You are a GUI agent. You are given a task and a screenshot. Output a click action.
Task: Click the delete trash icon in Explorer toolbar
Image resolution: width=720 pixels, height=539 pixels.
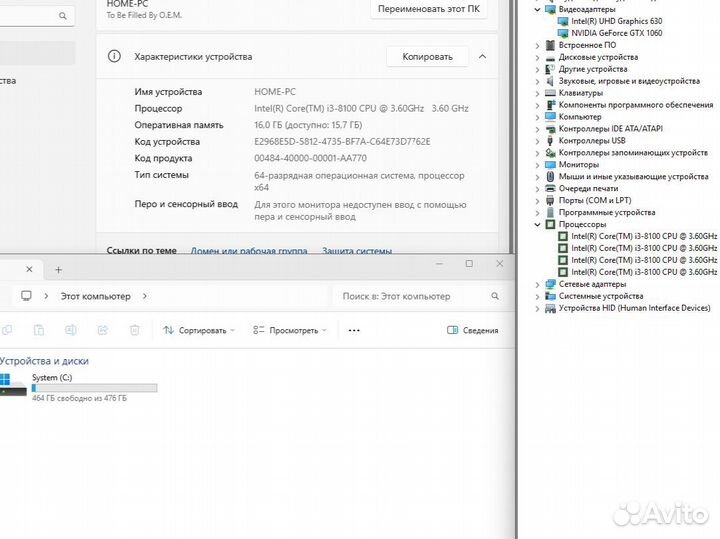coord(134,330)
